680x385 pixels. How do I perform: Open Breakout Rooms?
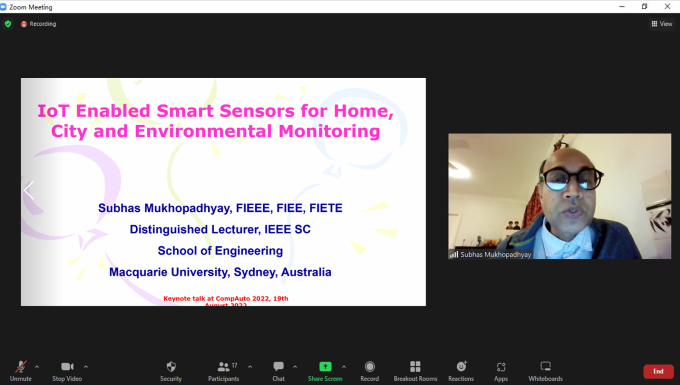[x=415, y=371]
